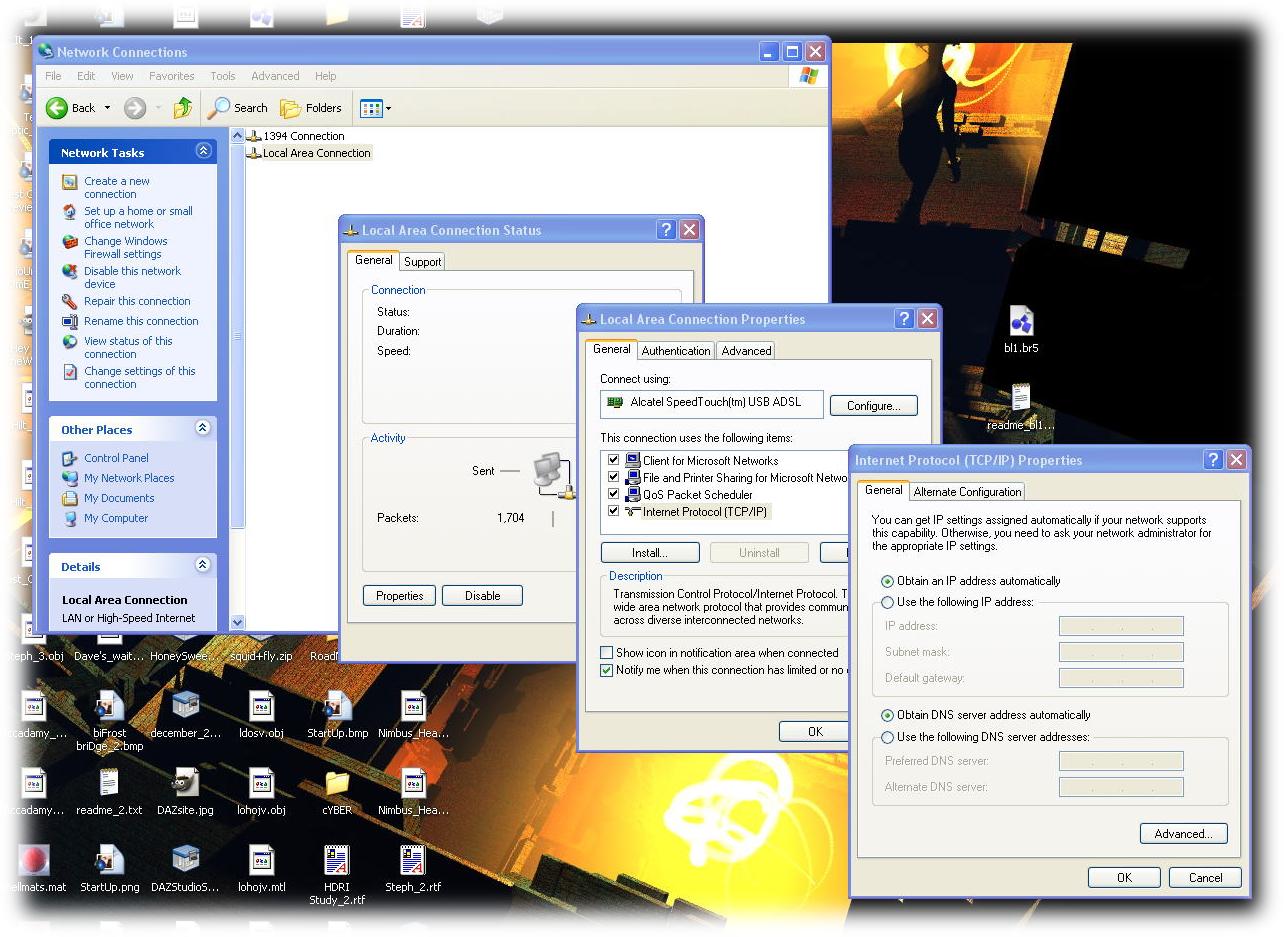
Task: Click the Configure... button
Action: coord(873,406)
